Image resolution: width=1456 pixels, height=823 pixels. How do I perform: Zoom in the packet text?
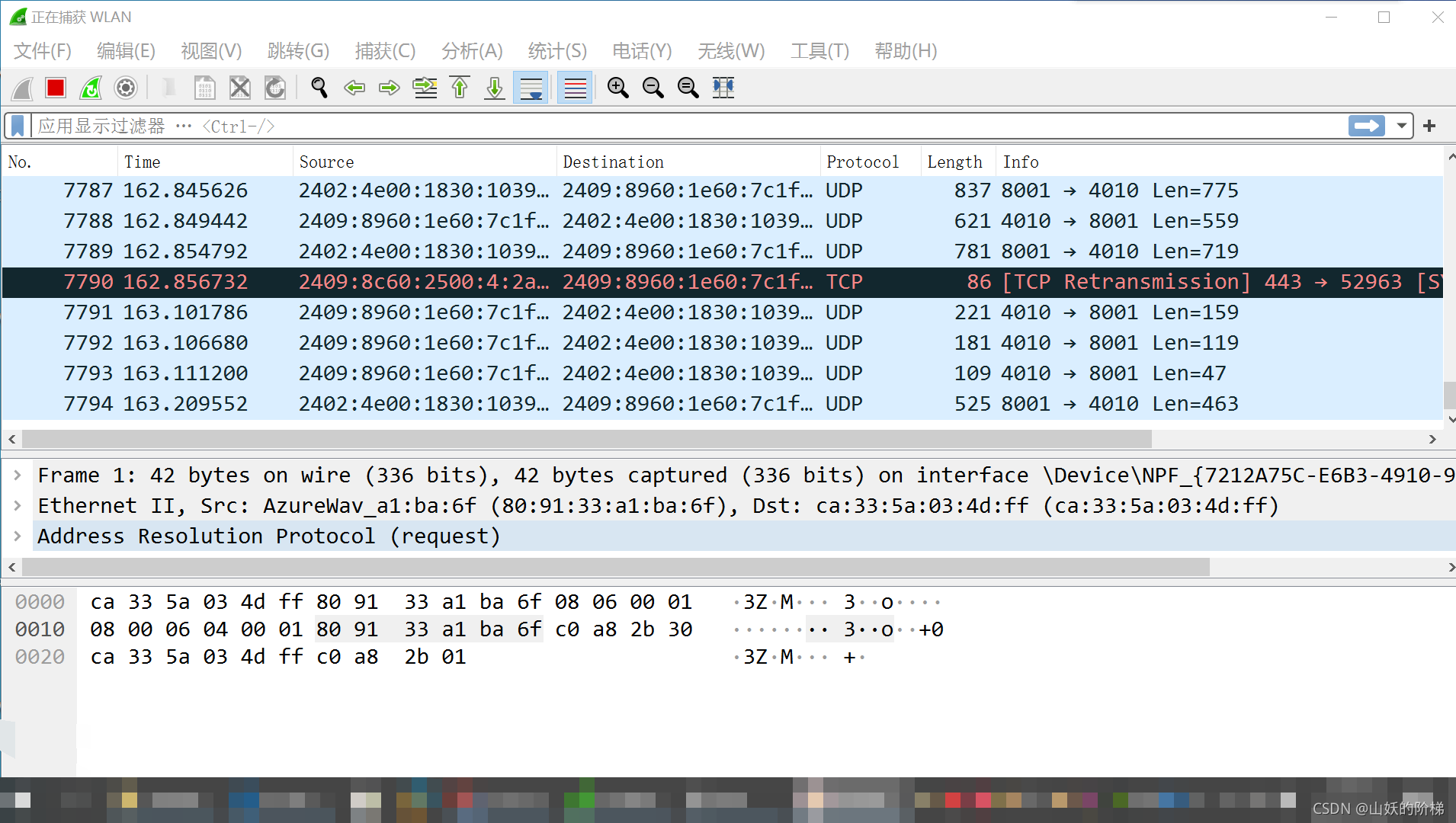point(618,88)
